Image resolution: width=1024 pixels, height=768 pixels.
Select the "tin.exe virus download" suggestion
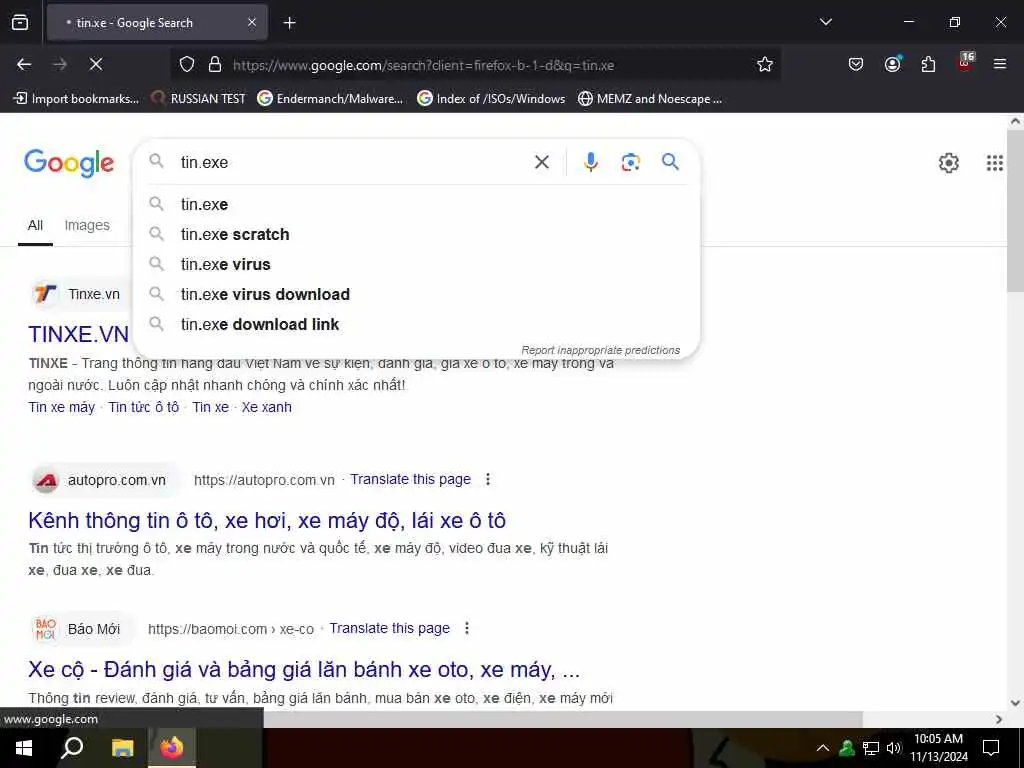coord(417,295)
